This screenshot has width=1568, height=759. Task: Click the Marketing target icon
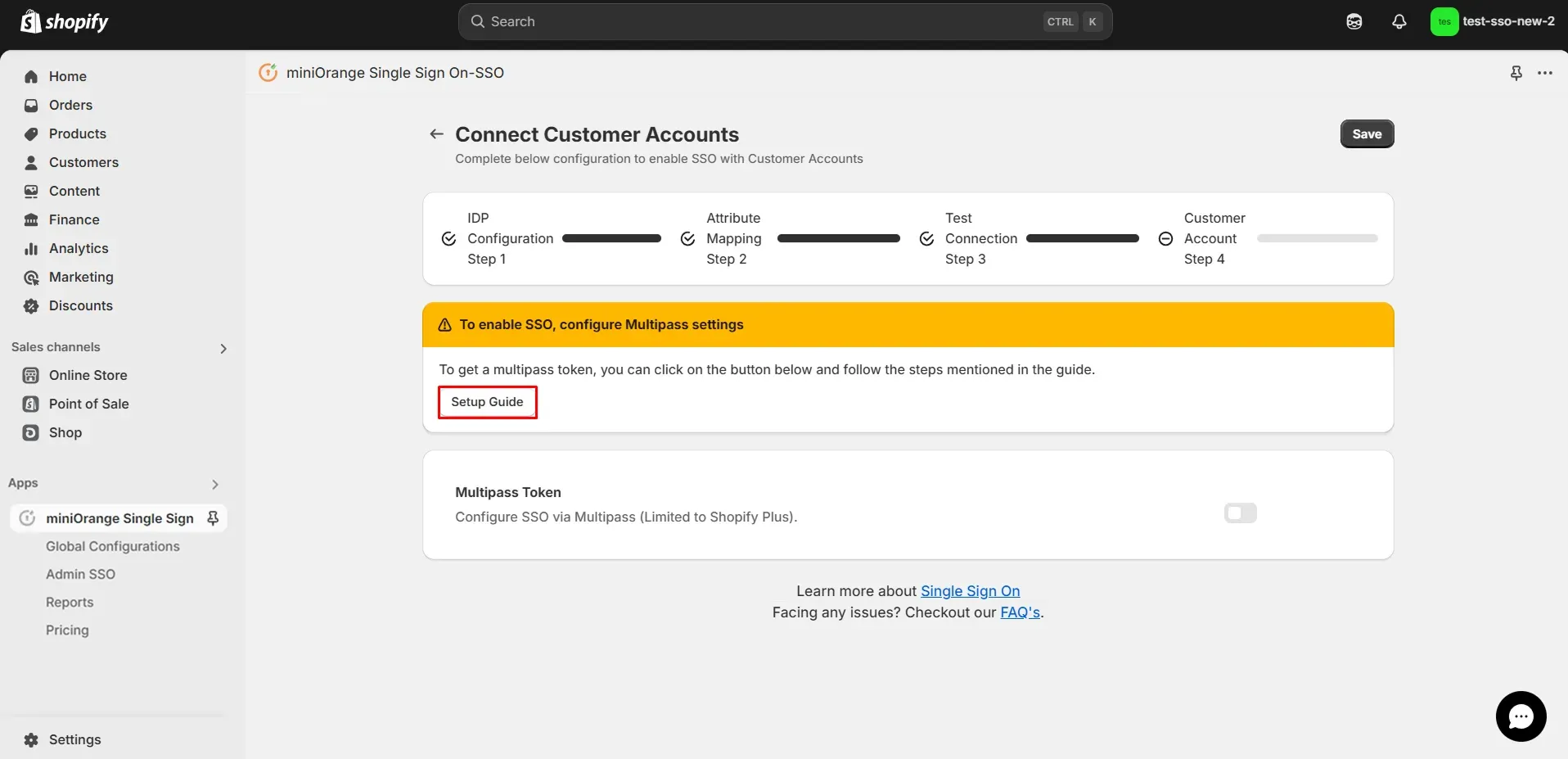[31, 277]
